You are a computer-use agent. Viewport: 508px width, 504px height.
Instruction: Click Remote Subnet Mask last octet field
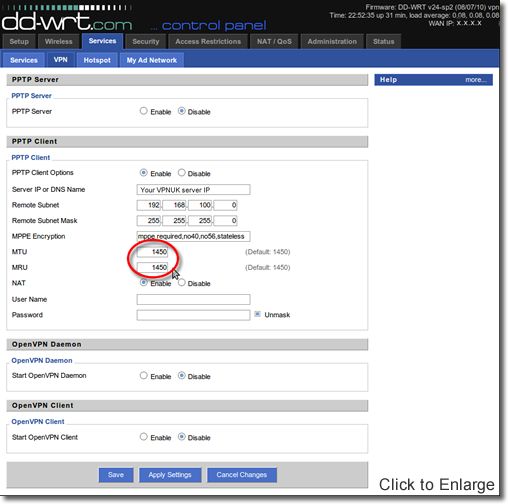226,220
